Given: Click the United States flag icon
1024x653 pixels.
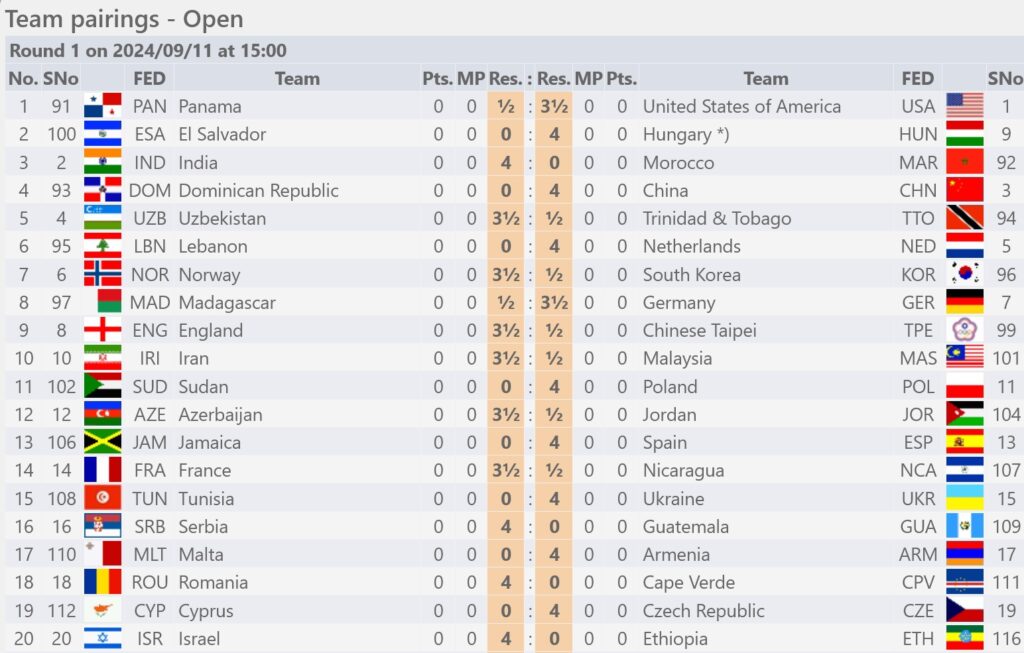Looking at the screenshot, I should tap(965, 106).
